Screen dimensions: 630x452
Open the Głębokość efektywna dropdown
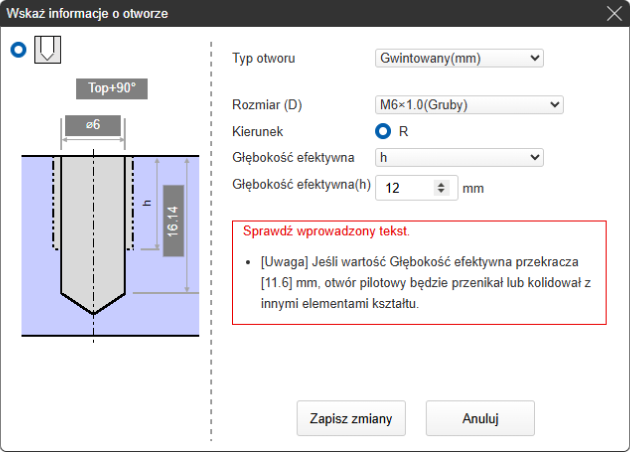[459, 157]
